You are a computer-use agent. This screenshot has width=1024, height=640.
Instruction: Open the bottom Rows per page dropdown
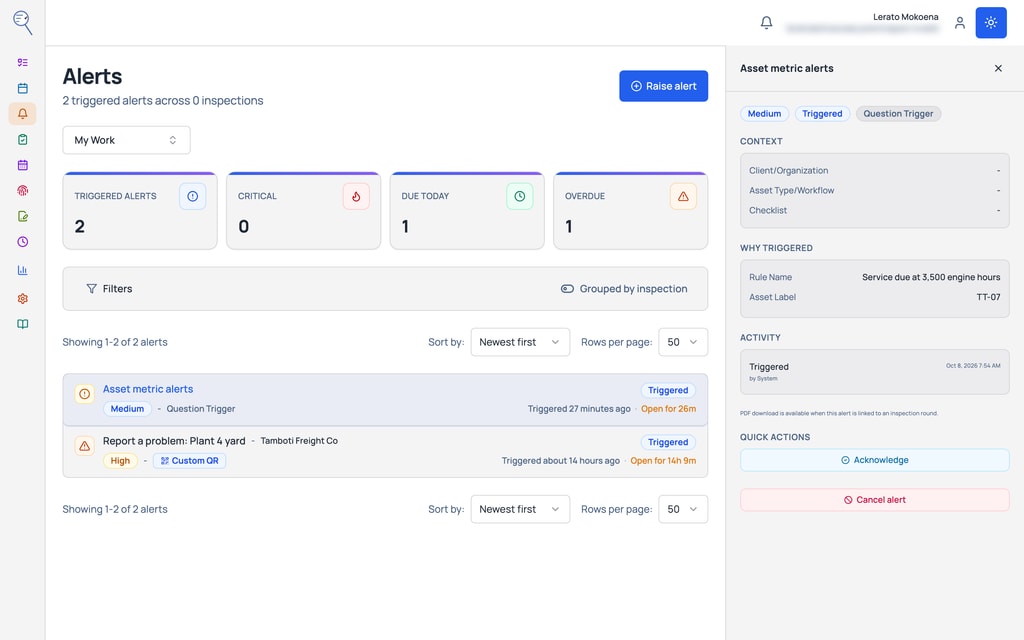click(682, 509)
